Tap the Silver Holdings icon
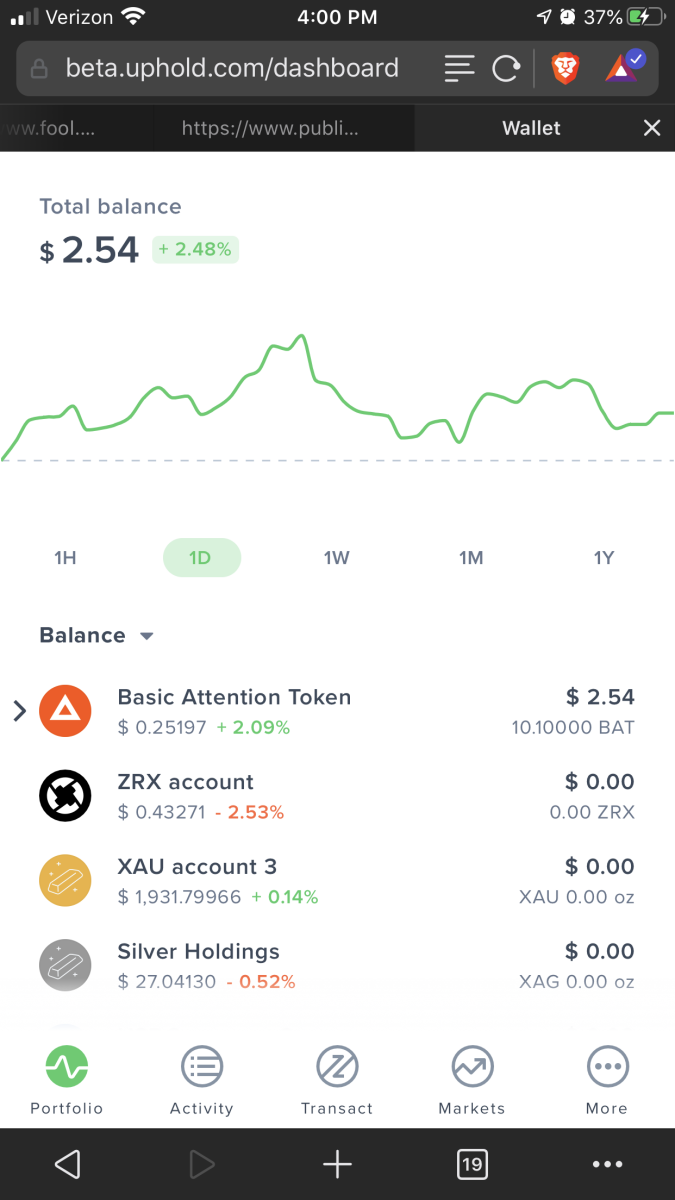Screen dimensions: 675x1200 click(65, 965)
